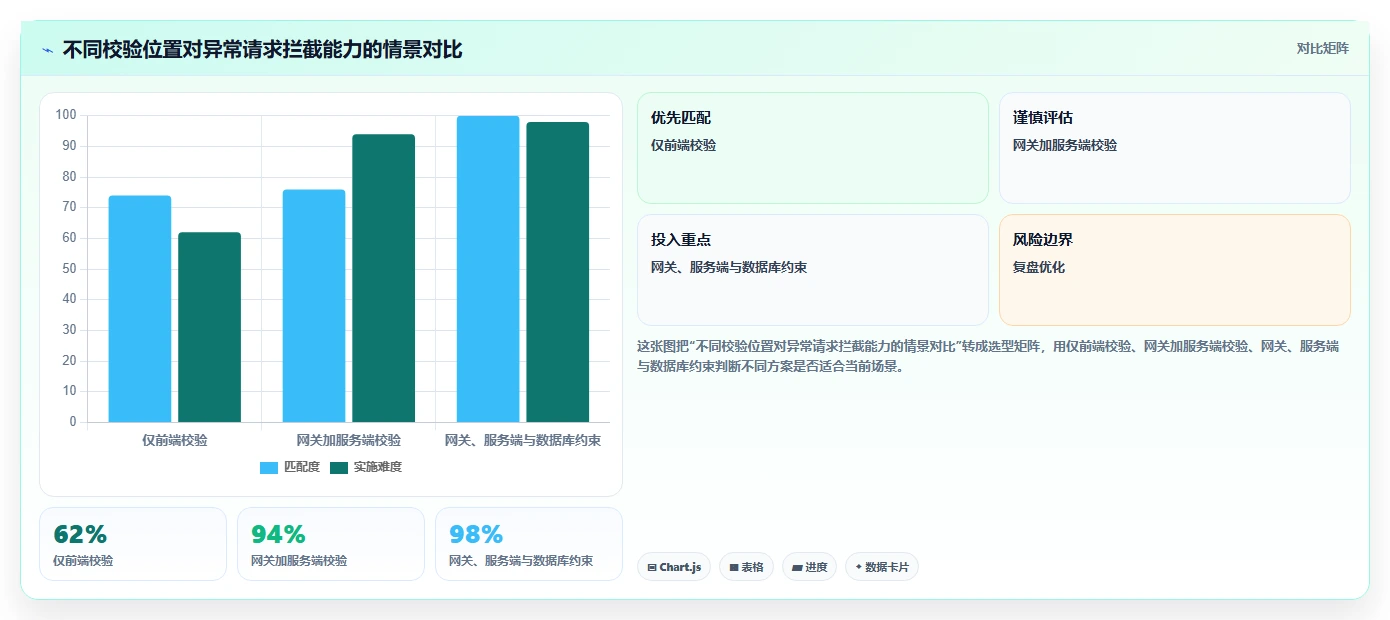The image size is (1390, 620).
Task: Select 网关、服务端与数据库约束 green bar
Action: (558, 272)
